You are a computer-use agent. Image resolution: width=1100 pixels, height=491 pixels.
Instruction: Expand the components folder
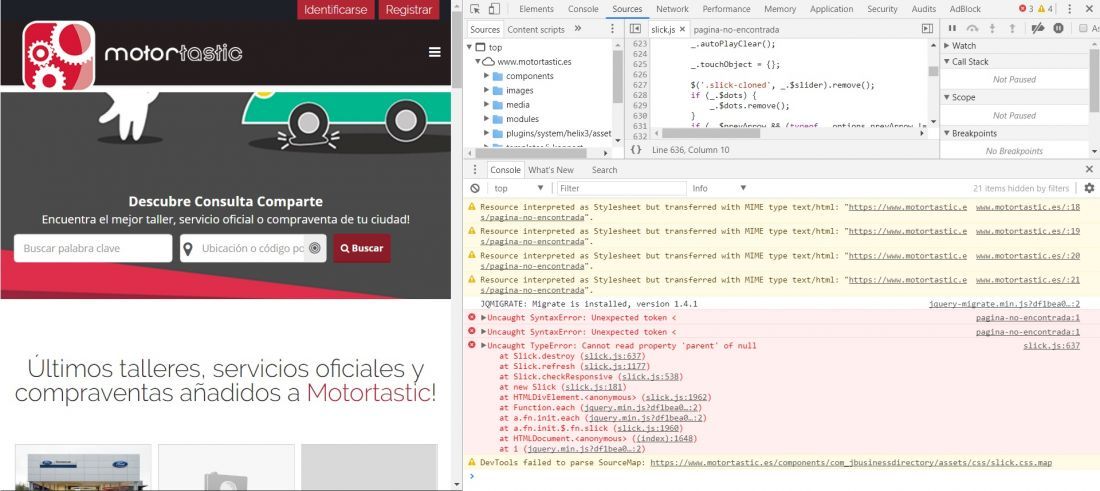click(486, 76)
